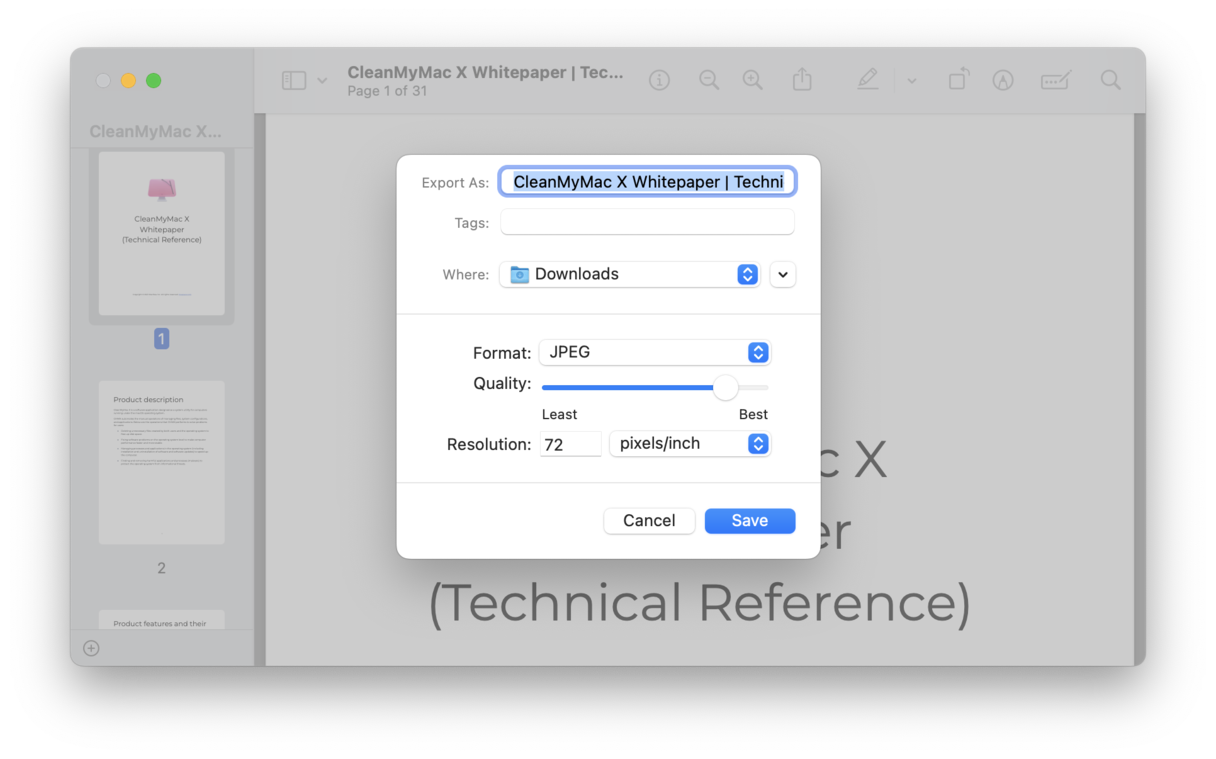Screen dimensions: 1216x759
Task: Select the Product description page 2 thumbnail
Action: click(162, 462)
